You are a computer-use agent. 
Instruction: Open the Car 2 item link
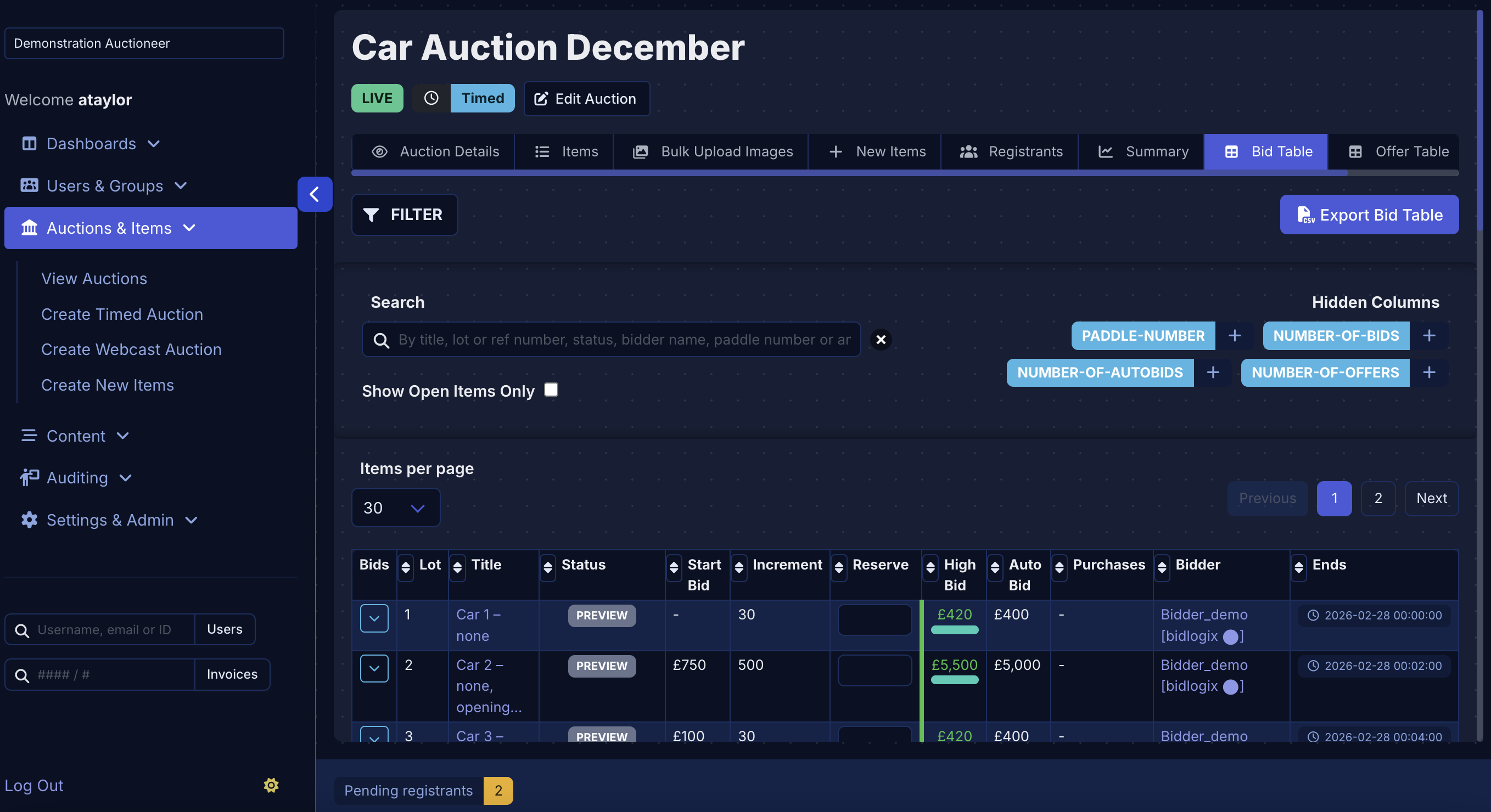coord(479,664)
